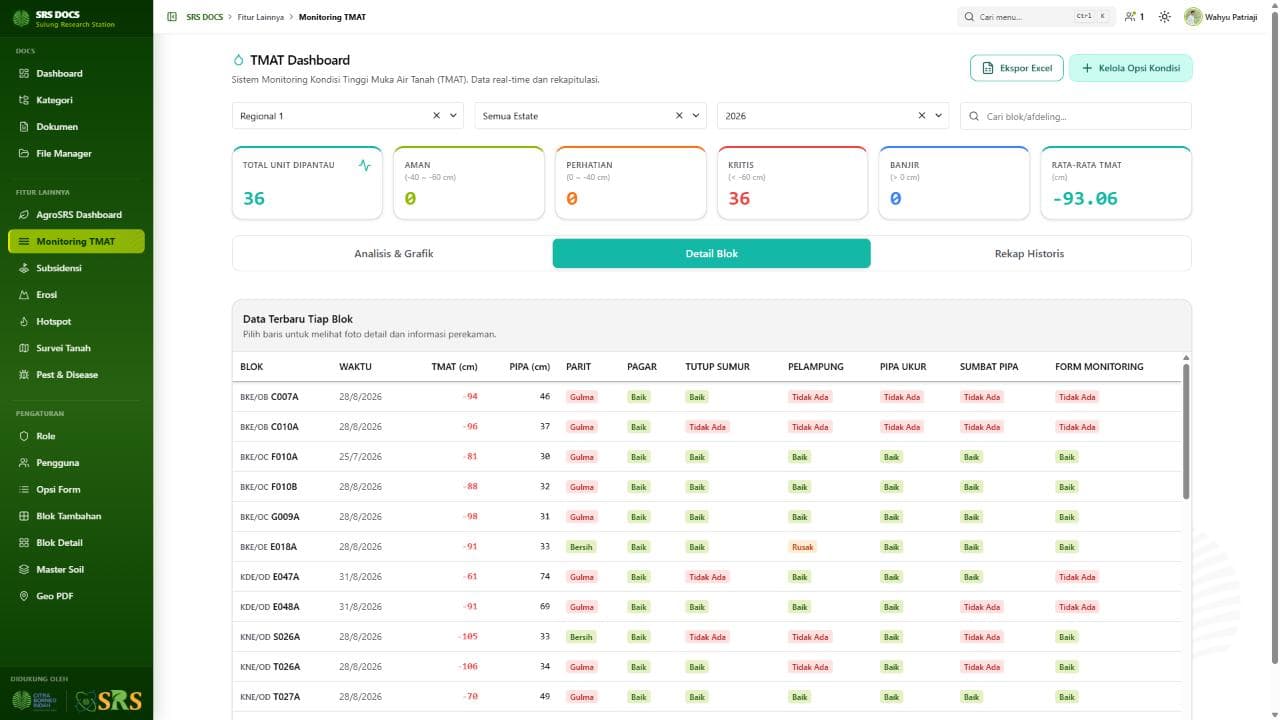Expand the Semua Estate dropdown
1280x720 pixels.
coord(697,116)
